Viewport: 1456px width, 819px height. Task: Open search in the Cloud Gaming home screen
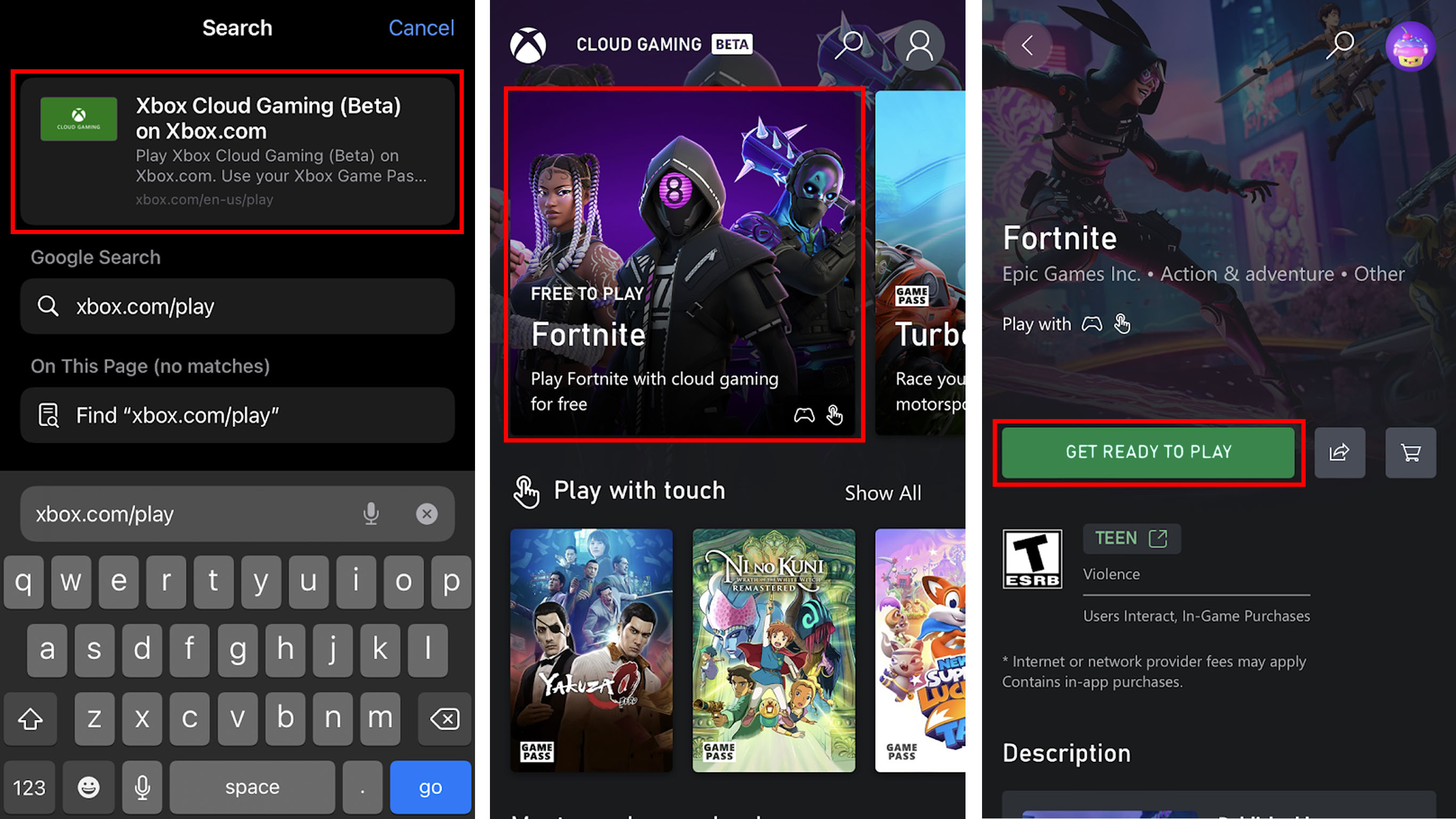click(848, 45)
